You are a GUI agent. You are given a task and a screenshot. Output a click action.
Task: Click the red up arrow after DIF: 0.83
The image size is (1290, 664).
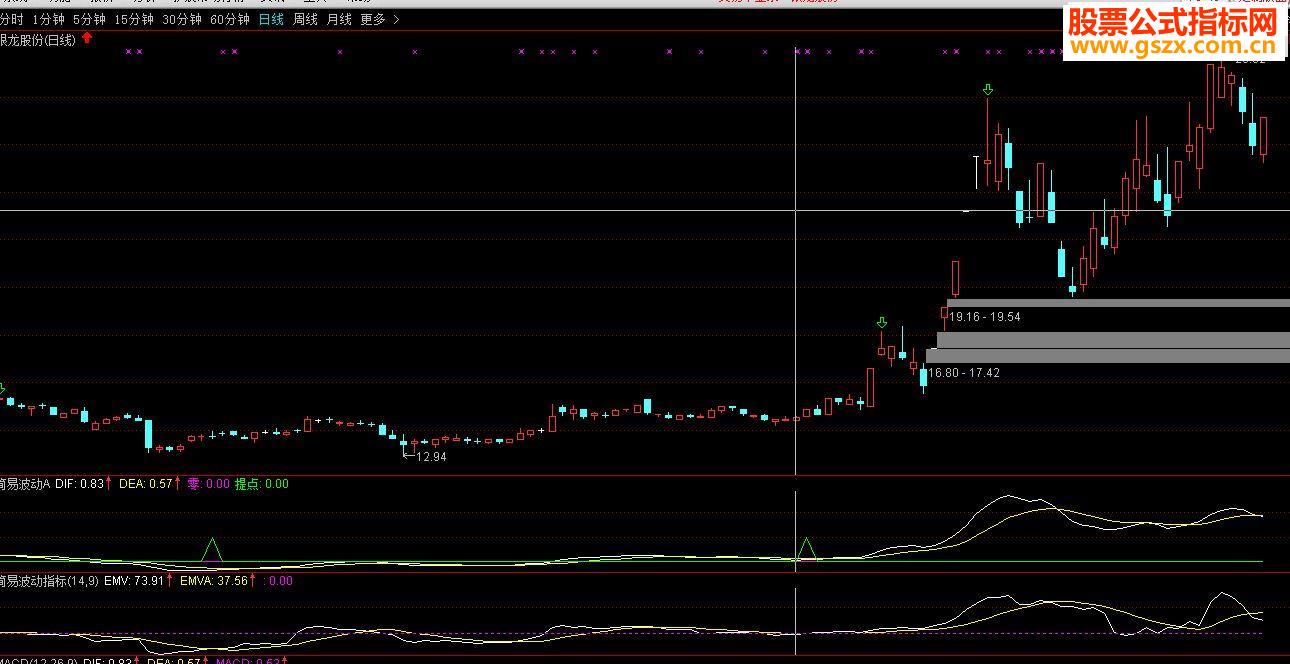point(109,484)
